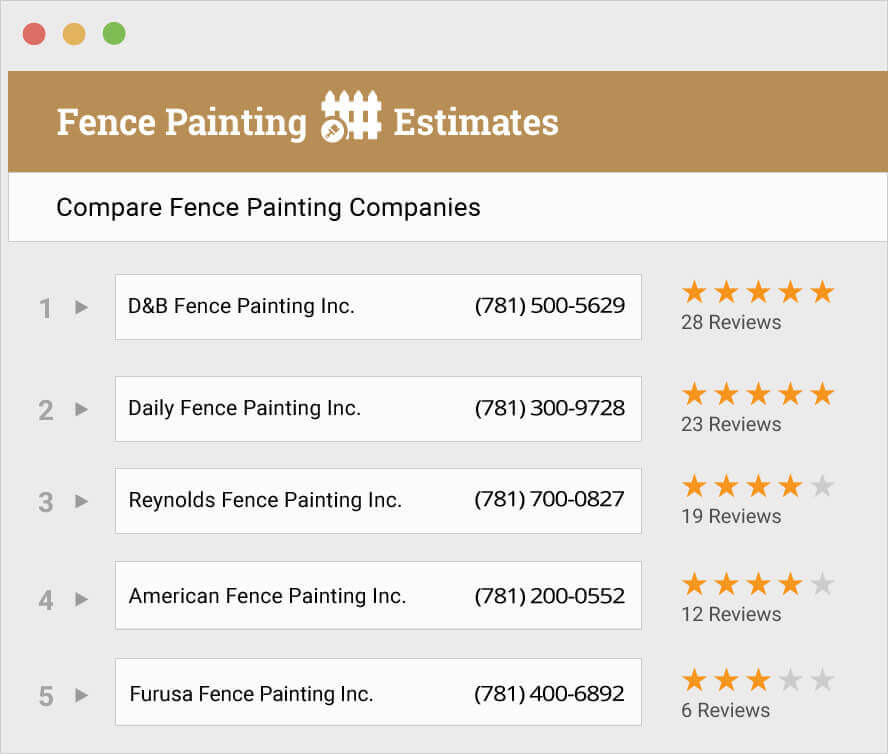Click the fourth star for American Fence Painting
This screenshot has width=888, height=754.
click(789, 583)
